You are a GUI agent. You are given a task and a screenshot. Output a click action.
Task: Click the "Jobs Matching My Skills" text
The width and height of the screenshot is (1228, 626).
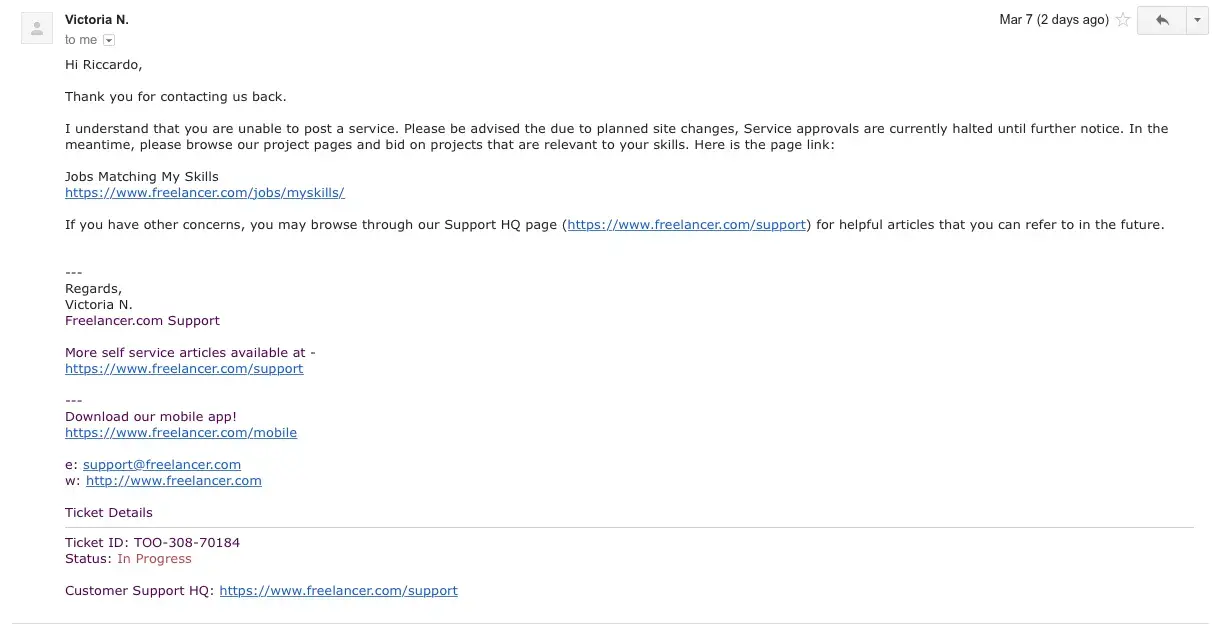pyautogui.click(x=142, y=177)
